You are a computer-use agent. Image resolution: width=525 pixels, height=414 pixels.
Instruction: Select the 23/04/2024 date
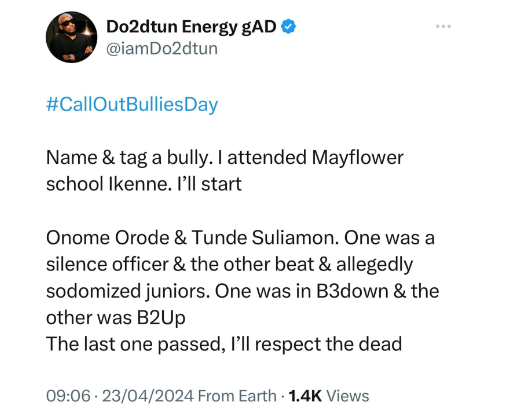tap(148, 396)
